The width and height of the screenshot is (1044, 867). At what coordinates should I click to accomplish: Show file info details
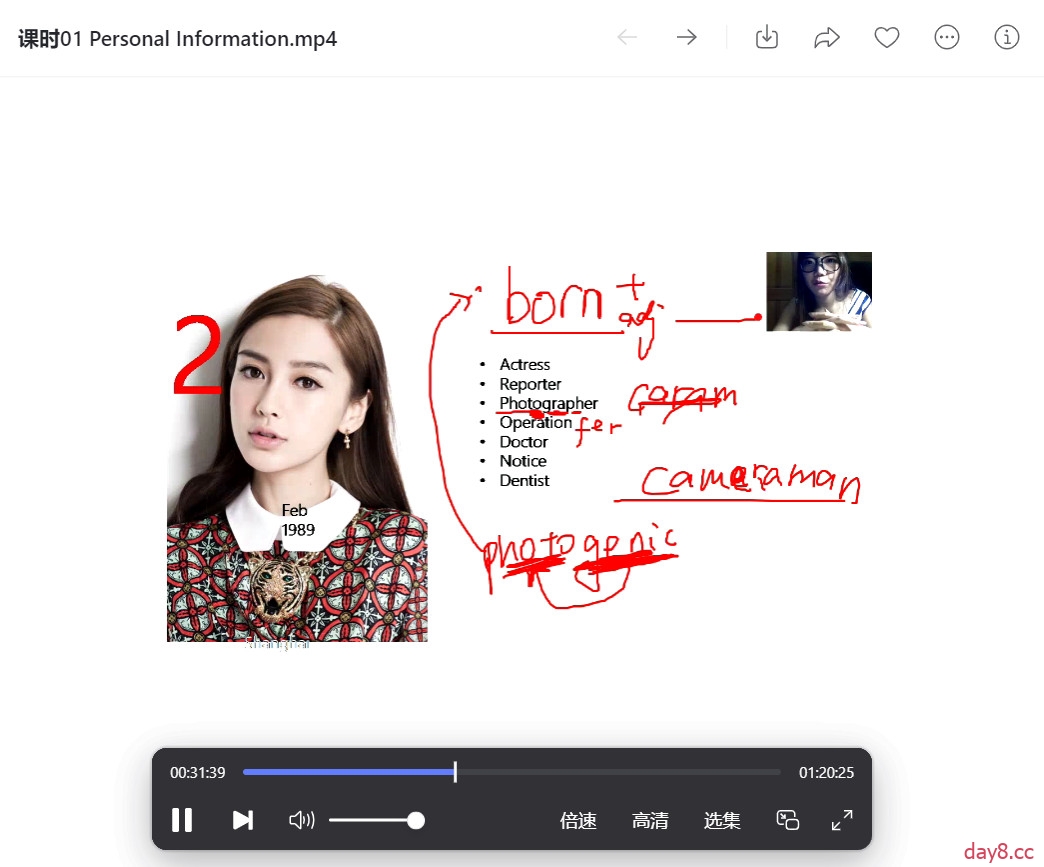[x=1007, y=38]
